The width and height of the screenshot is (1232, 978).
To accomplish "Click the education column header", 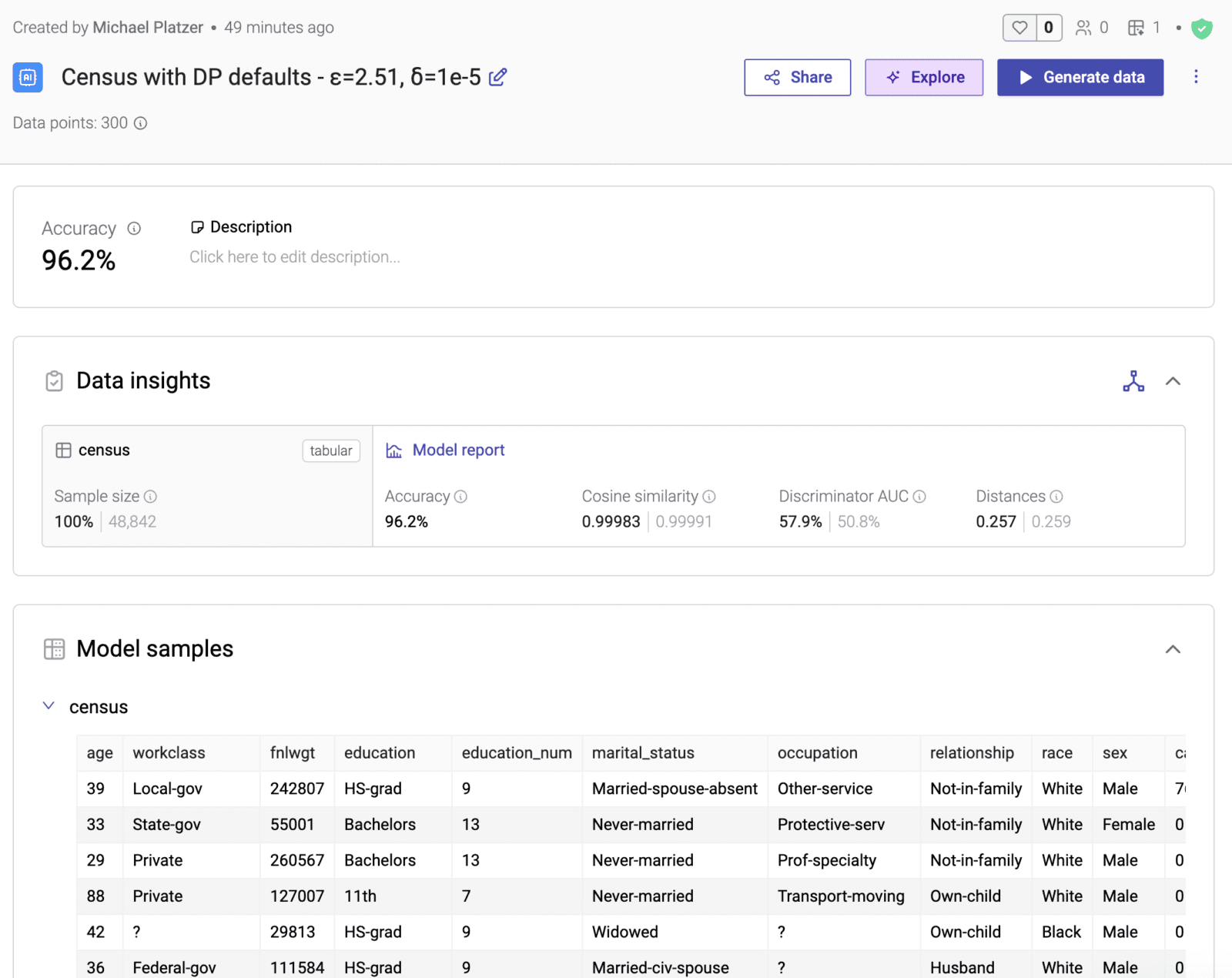I will (x=380, y=753).
